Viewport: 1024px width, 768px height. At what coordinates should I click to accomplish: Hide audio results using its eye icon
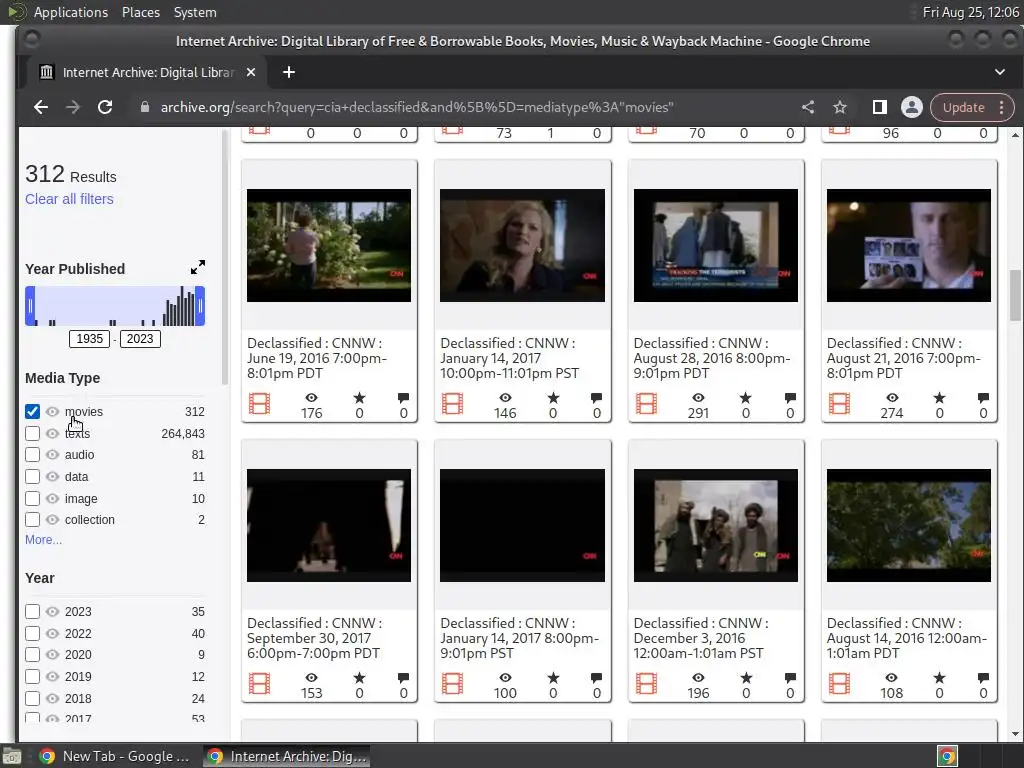(52, 455)
